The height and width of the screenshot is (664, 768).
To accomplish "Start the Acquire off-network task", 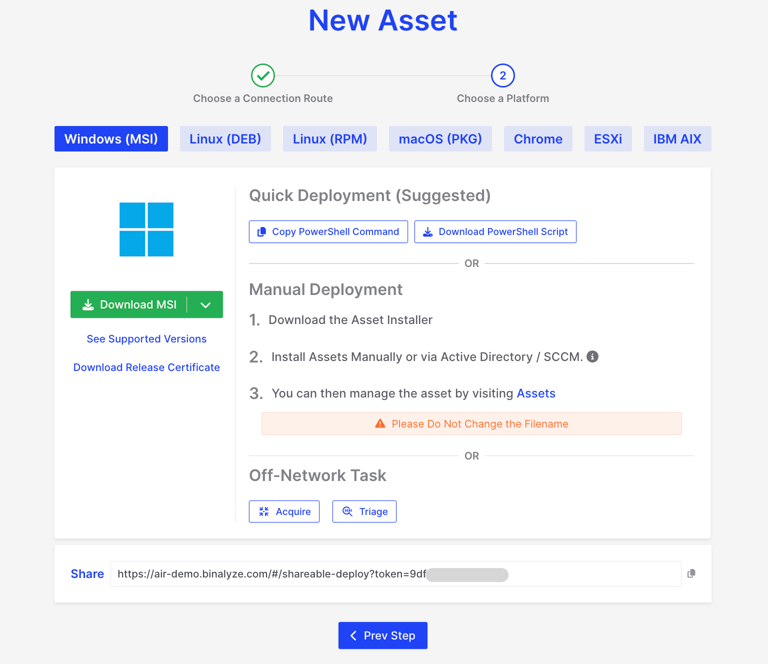I will click(x=284, y=512).
